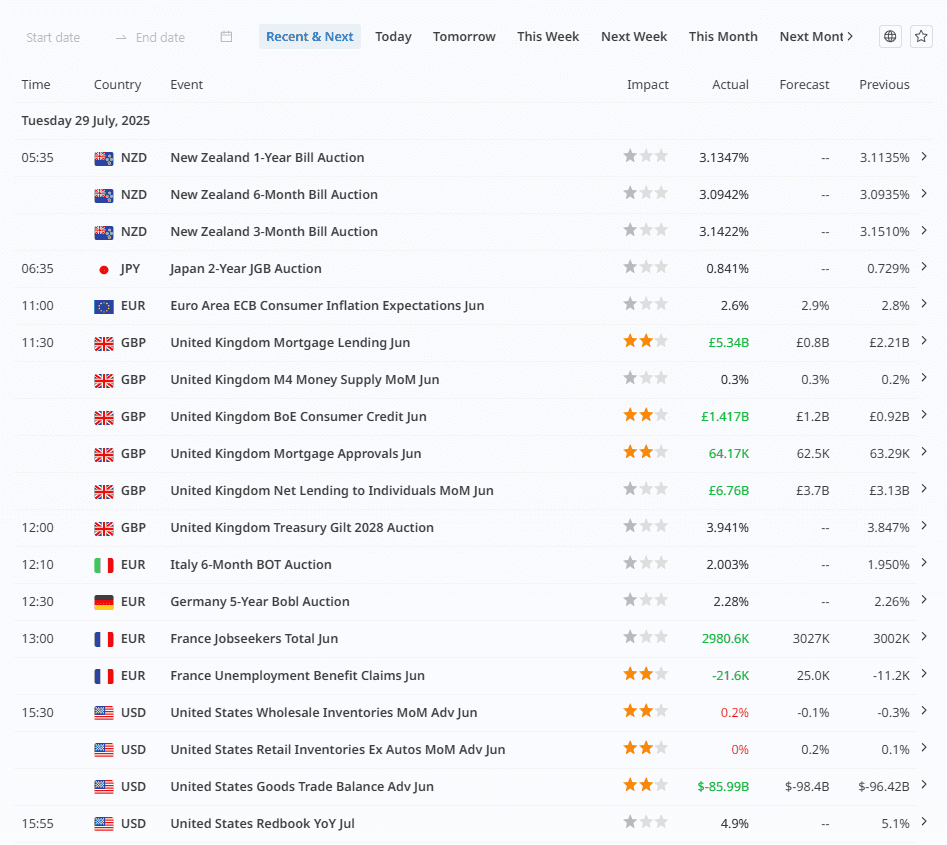Open the calendar date picker icon
The height and width of the screenshot is (845, 947).
[226, 37]
